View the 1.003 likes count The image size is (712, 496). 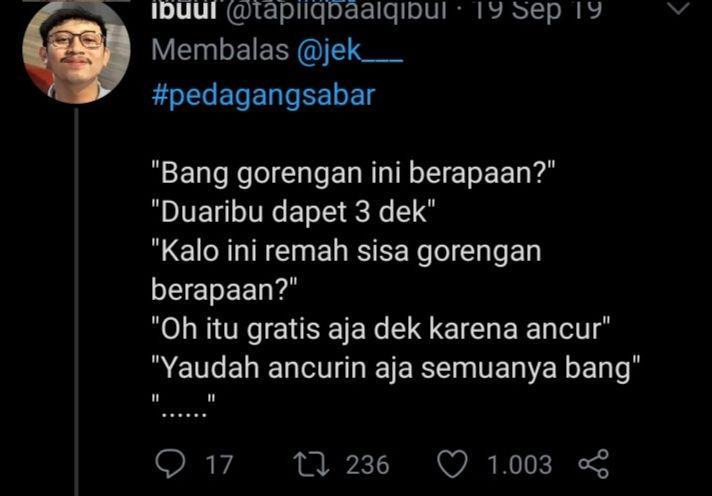[x=519, y=465]
